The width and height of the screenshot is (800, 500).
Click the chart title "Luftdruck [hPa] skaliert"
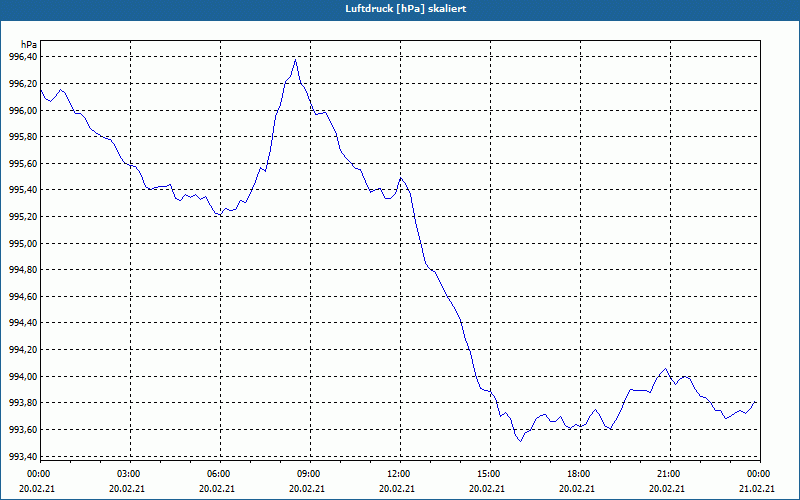tap(405, 9)
